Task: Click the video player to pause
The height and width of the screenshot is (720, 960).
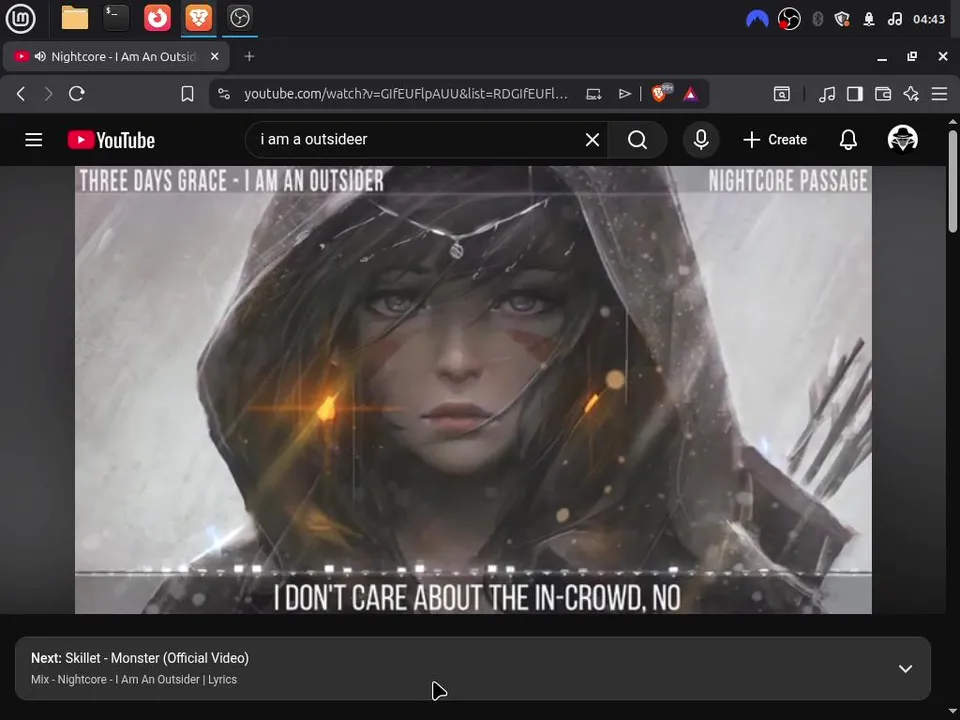Action: pos(473,390)
